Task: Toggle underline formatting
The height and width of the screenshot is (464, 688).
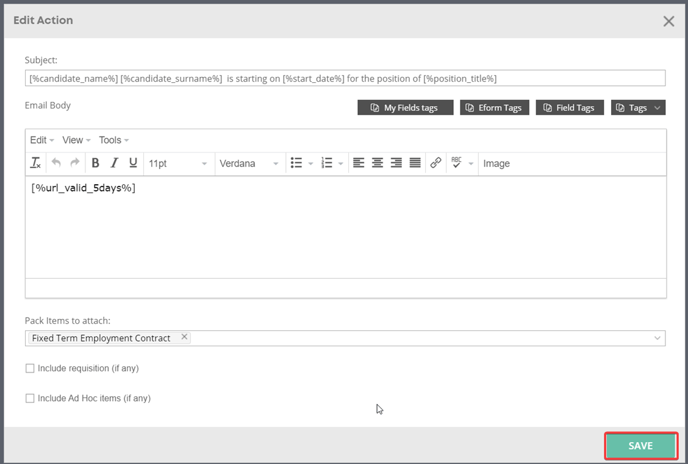Action: pyautogui.click(x=133, y=163)
